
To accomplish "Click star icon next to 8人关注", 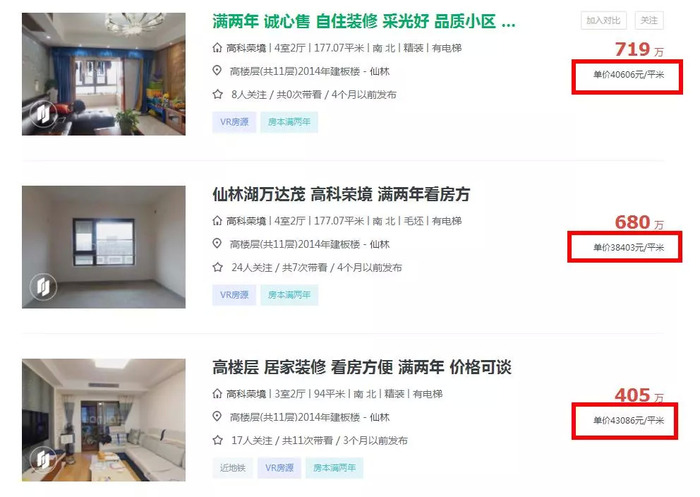I will coord(217,94).
